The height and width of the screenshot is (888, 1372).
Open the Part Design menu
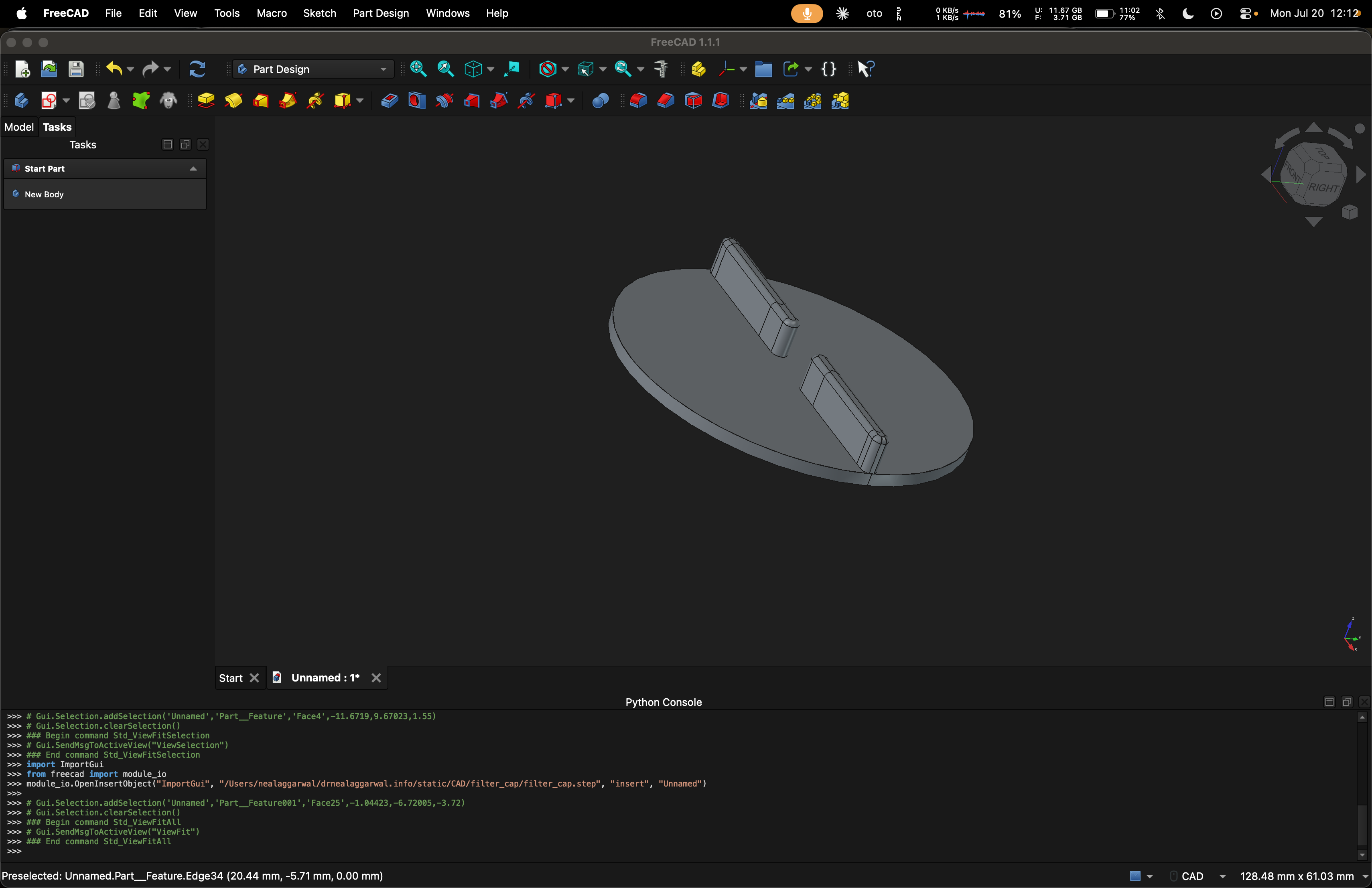(x=380, y=13)
